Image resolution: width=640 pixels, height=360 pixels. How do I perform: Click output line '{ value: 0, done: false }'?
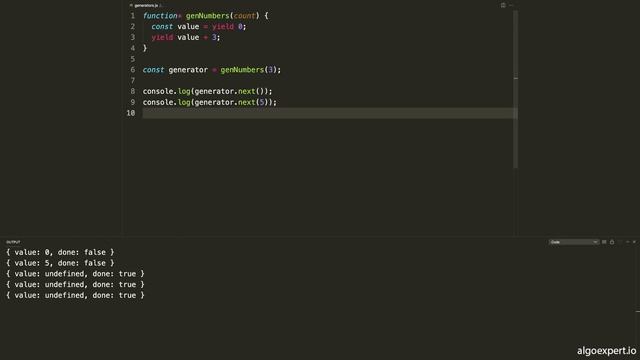point(60,252)
